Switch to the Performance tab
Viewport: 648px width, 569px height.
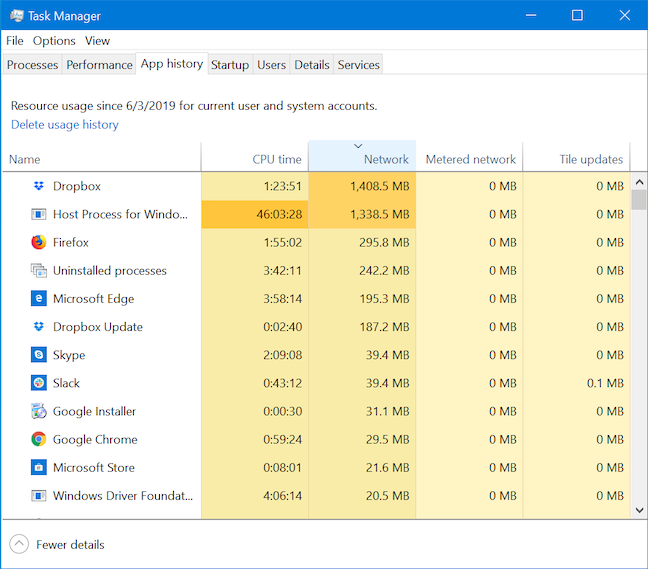99,65
